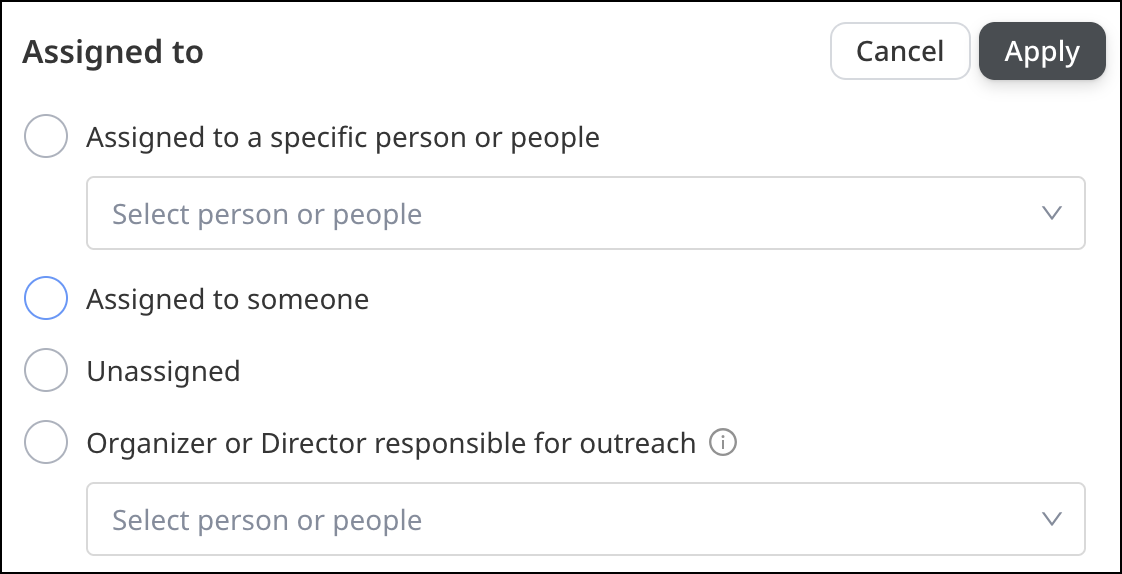Screen dimensions: 1122x574
Task: Click the 'Organizer or Director responsible for outreach' label
Action: tap(391, 443)
